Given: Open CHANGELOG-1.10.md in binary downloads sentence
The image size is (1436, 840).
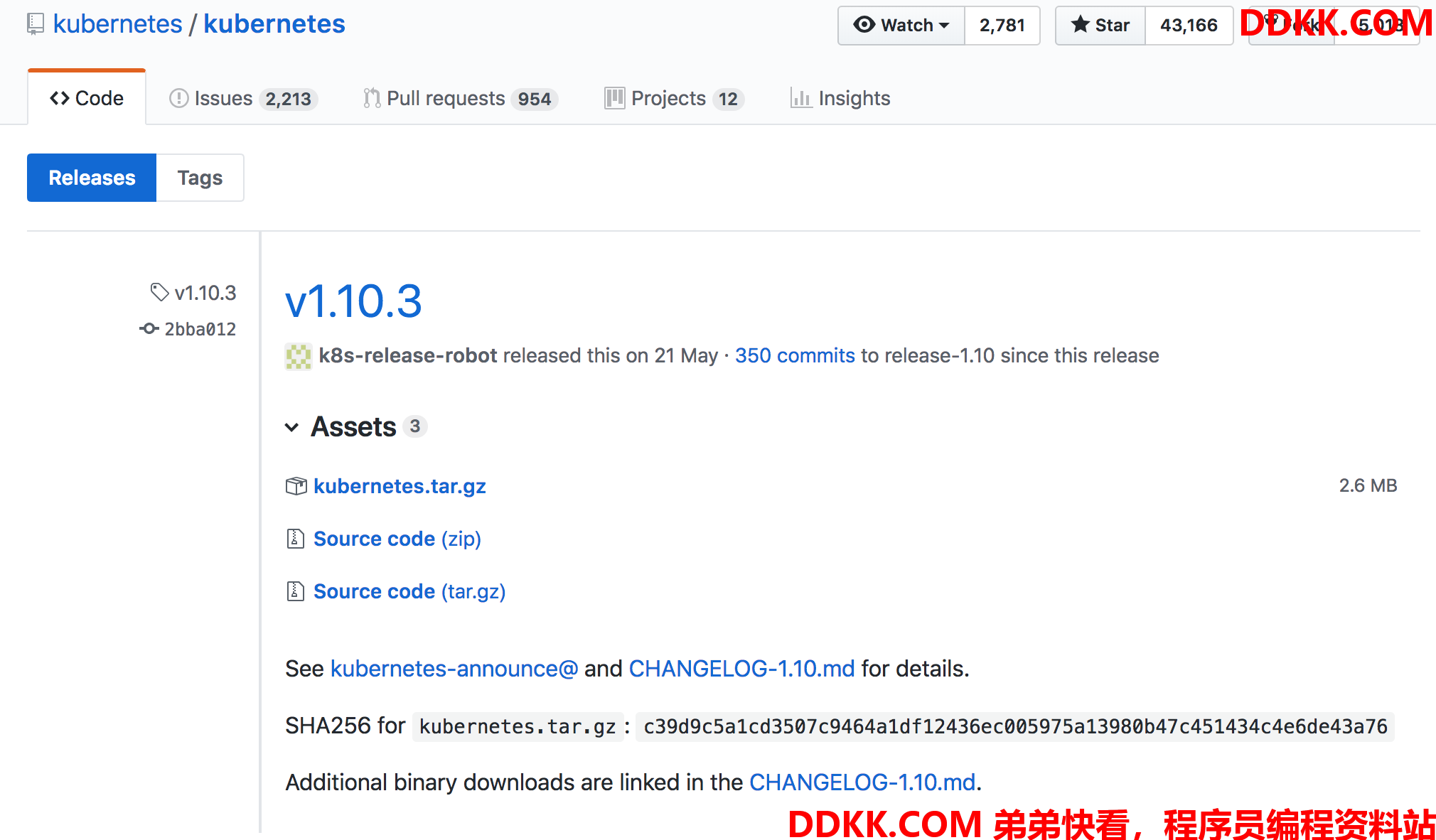Looking at the screenshot, I should point(862,782).
